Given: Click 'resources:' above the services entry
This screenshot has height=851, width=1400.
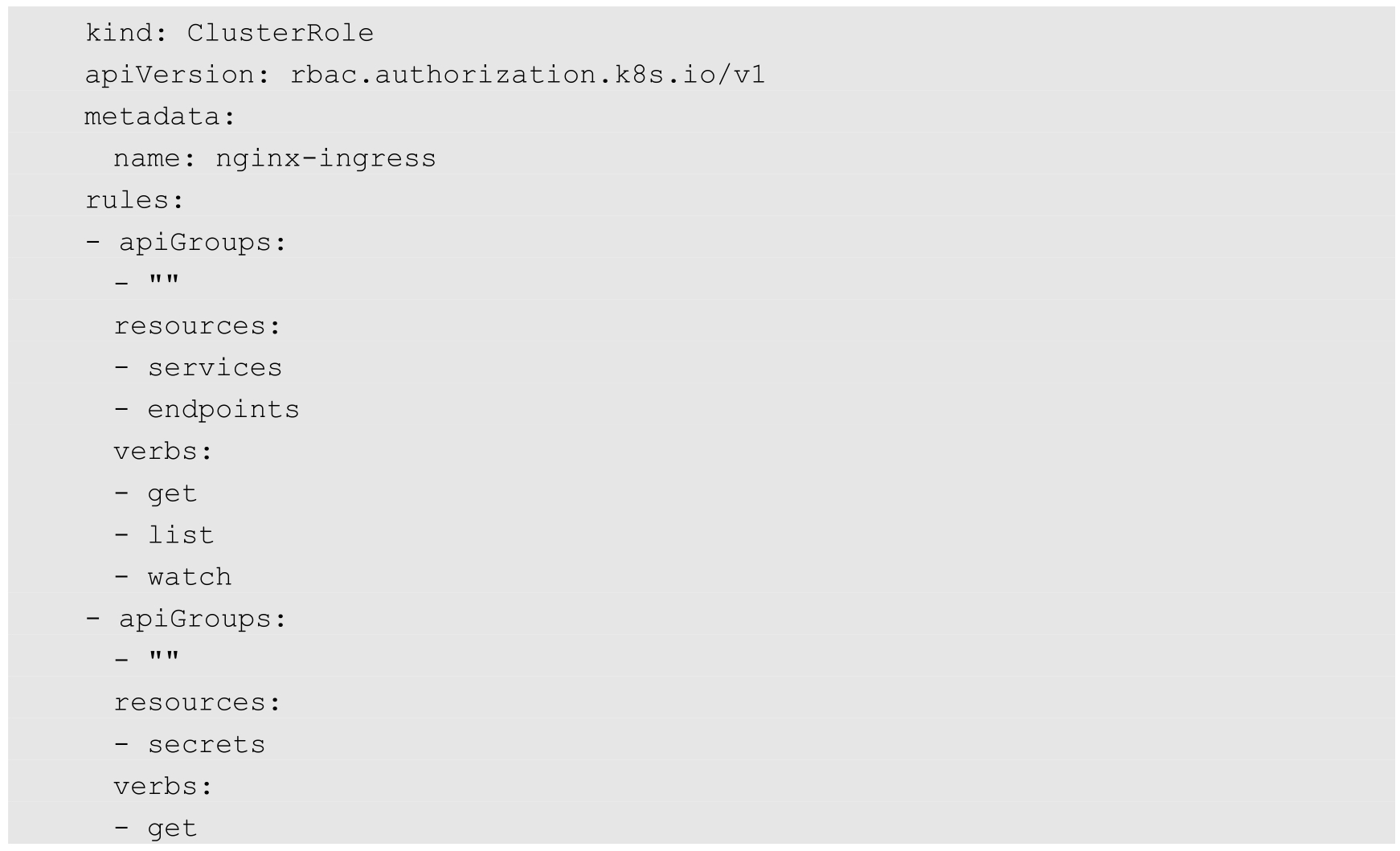Looking at the screenshot, I should pyautogui.click(x=198, y=325).
